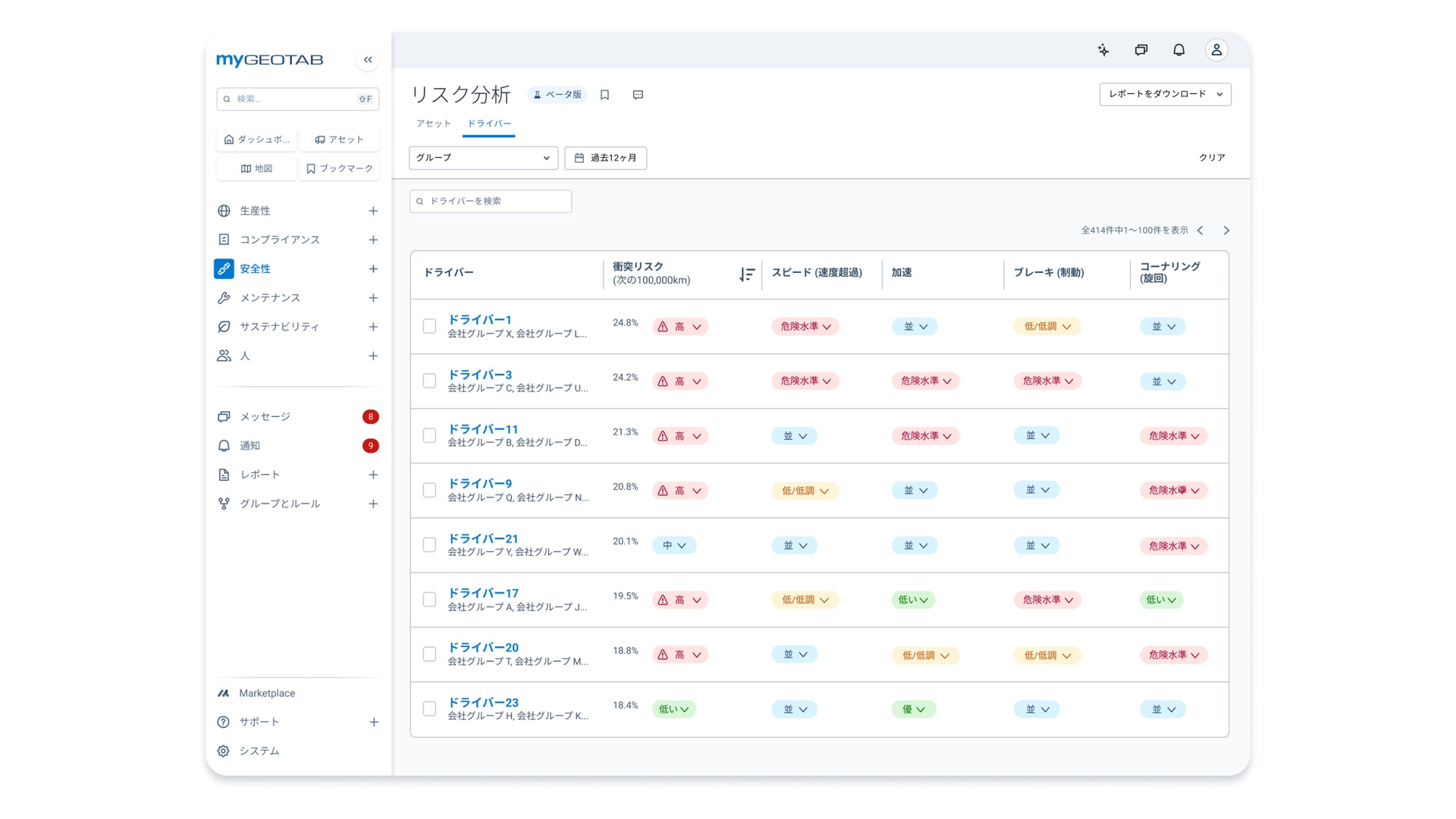The image size is (1456, 819).
Task: Click the 生産性 globe icon
Action: [224, 211]
